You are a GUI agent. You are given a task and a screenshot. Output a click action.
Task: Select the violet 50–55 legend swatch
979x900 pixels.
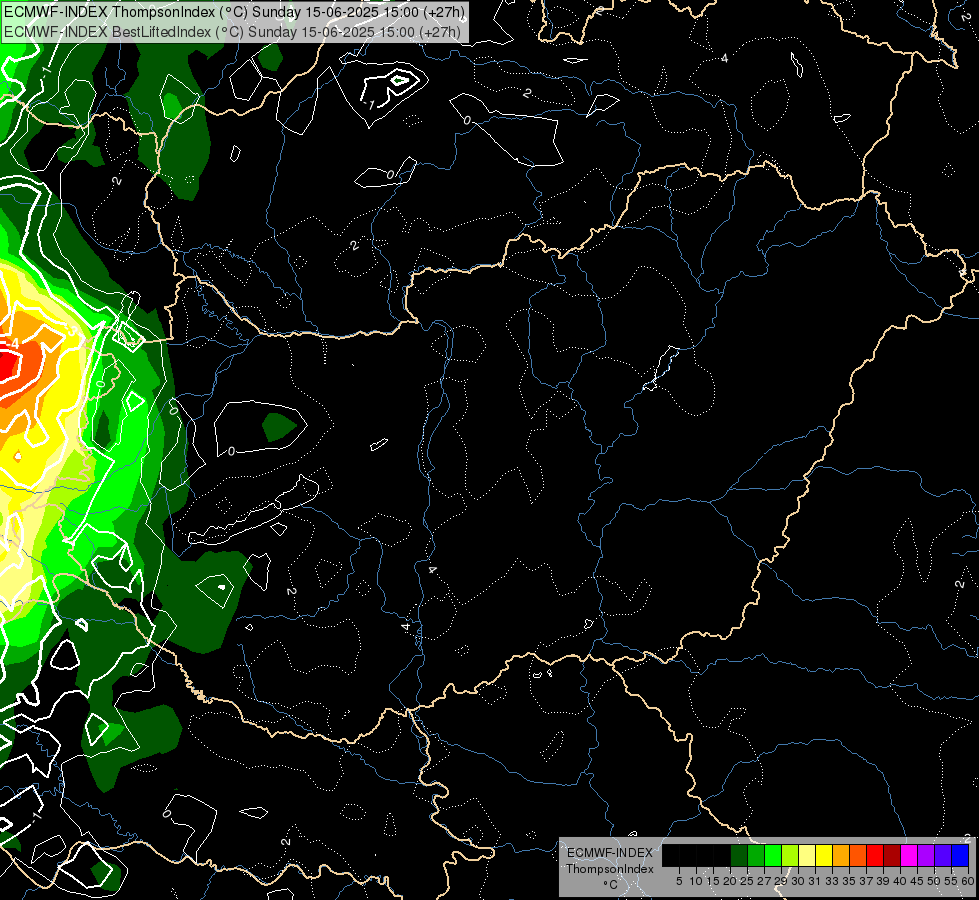click(943, 855)
